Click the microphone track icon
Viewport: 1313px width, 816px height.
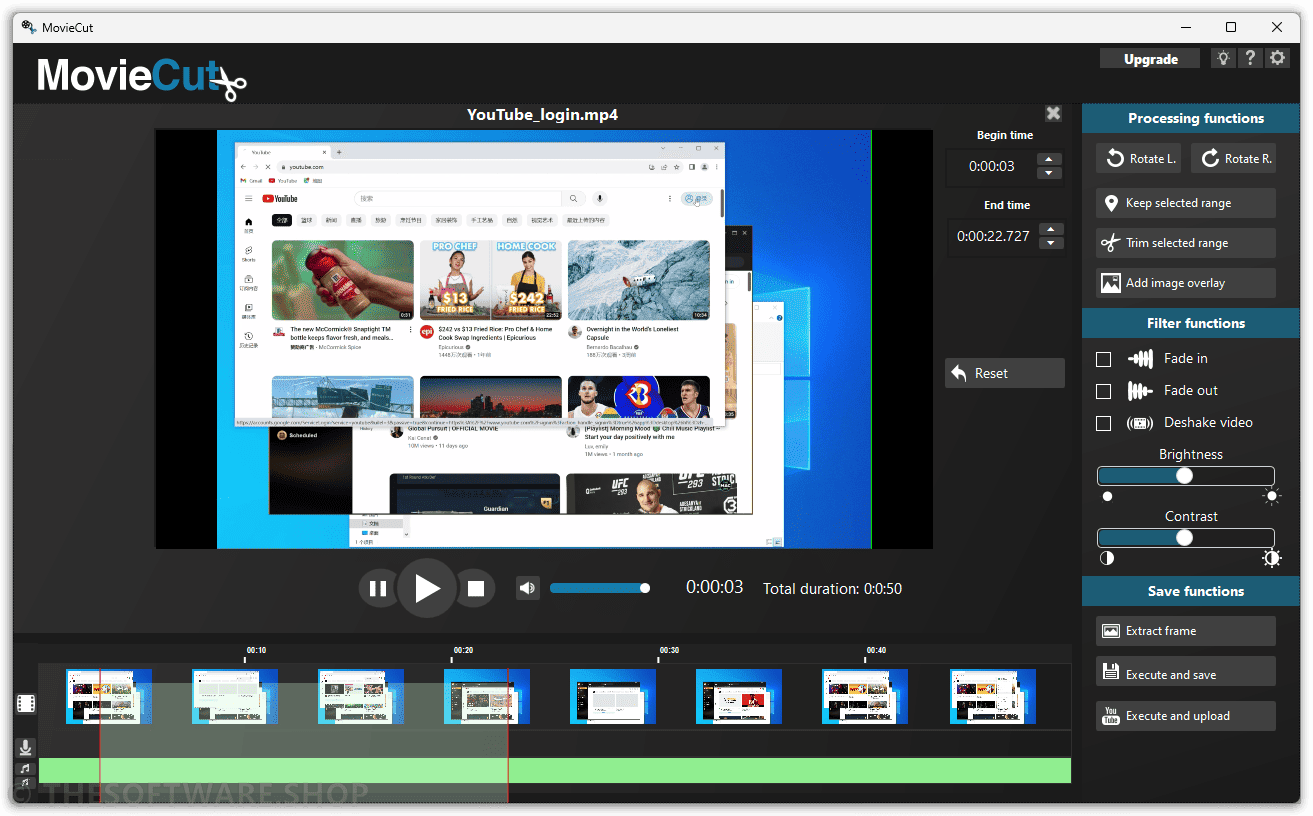click(26, 747)
